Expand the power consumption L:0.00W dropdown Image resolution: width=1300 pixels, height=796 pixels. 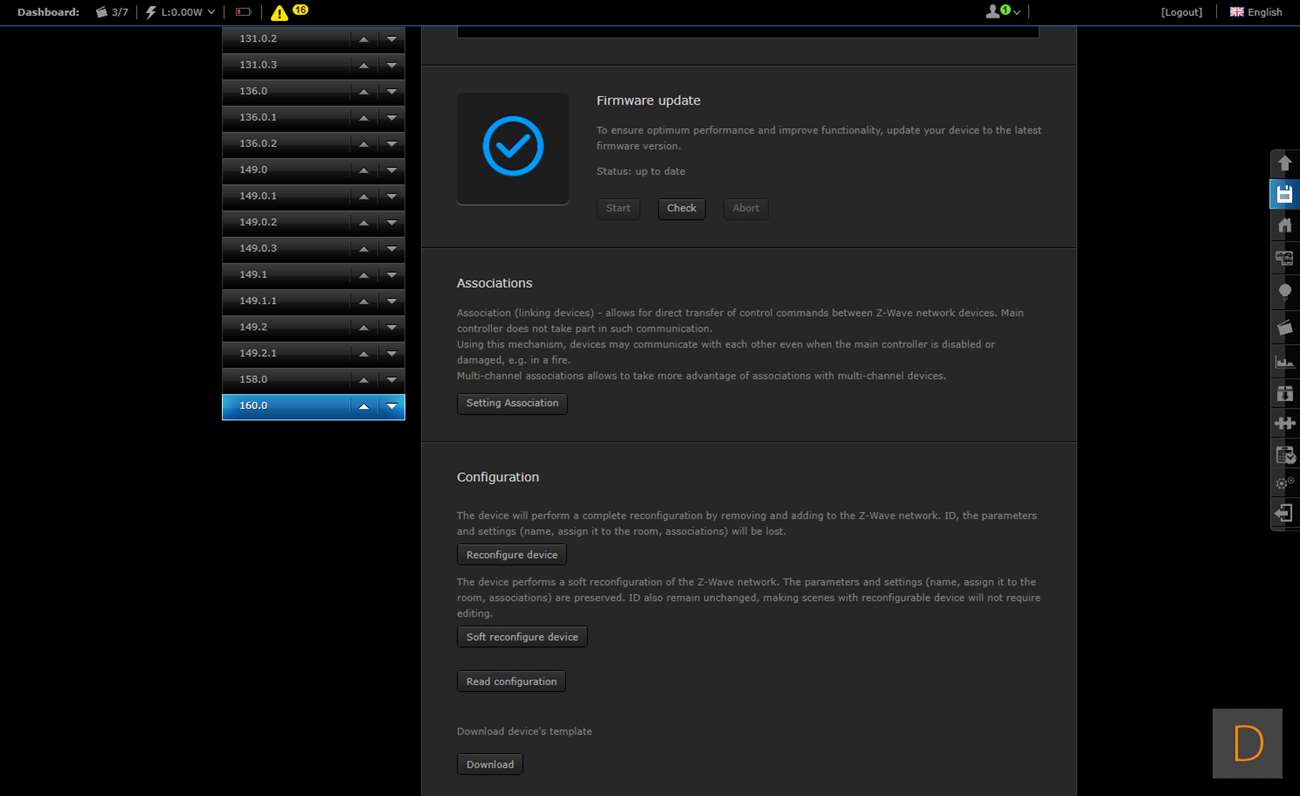click(x=181, y=12)
